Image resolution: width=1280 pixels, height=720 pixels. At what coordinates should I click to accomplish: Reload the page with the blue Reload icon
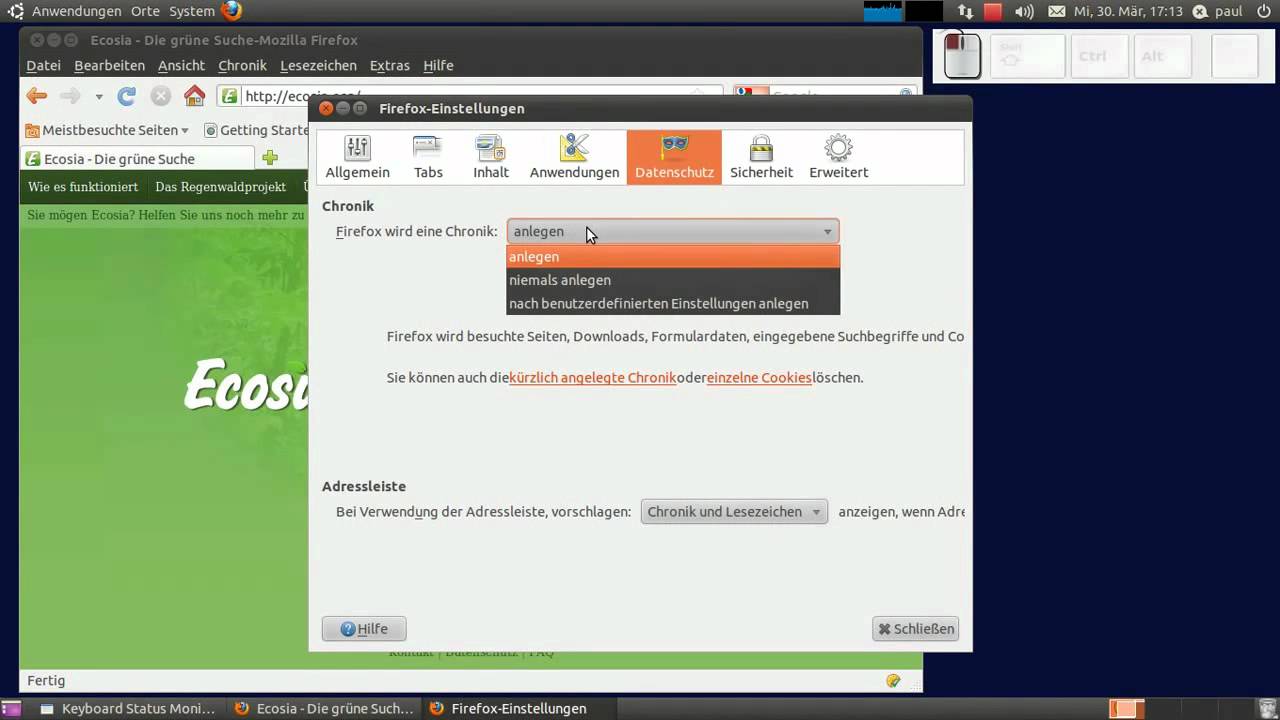coord(126,96)
